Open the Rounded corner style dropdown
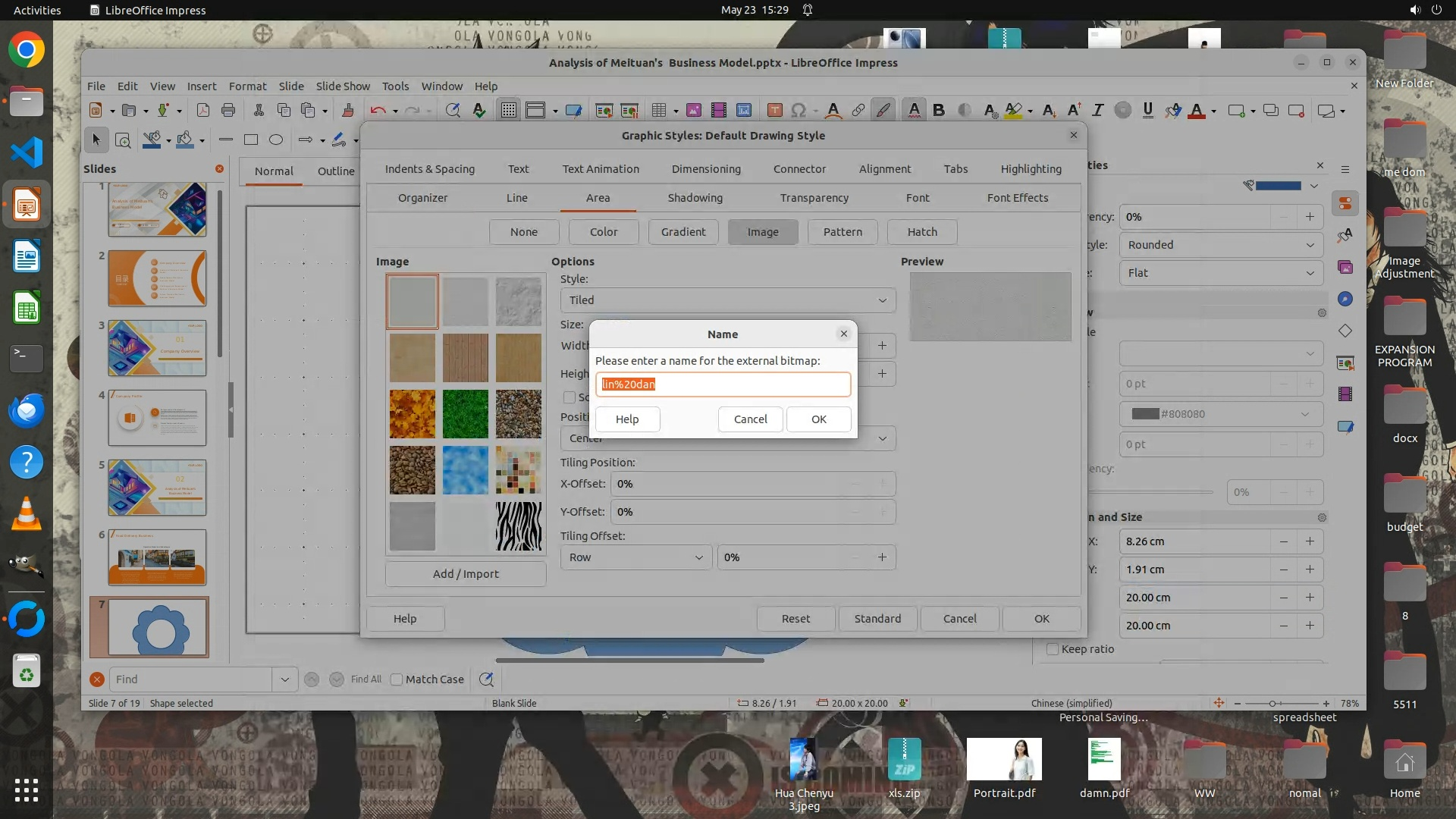 1220,245
